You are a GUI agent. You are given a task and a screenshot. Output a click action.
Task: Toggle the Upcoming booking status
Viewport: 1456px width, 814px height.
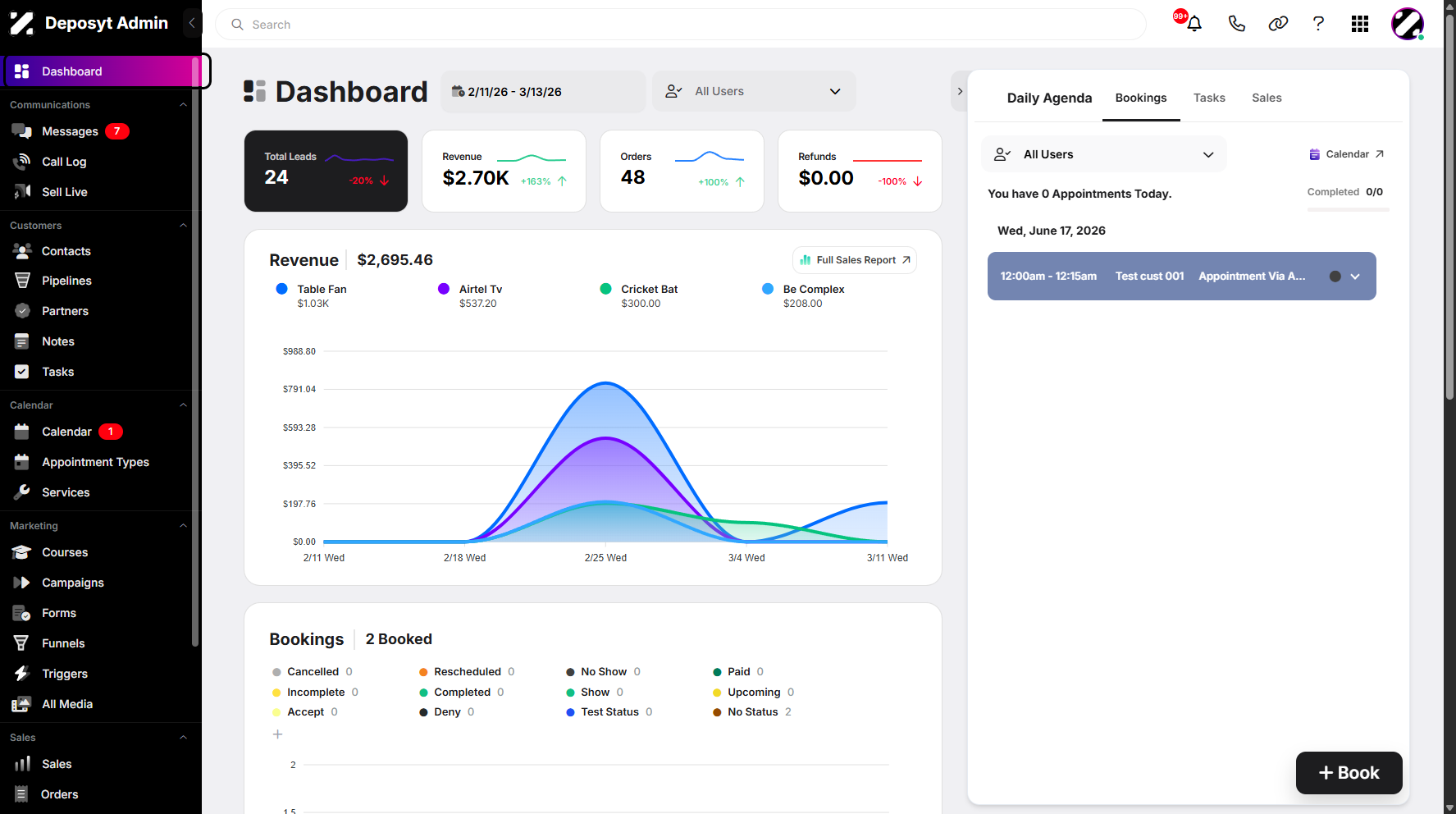pos(754,693)
